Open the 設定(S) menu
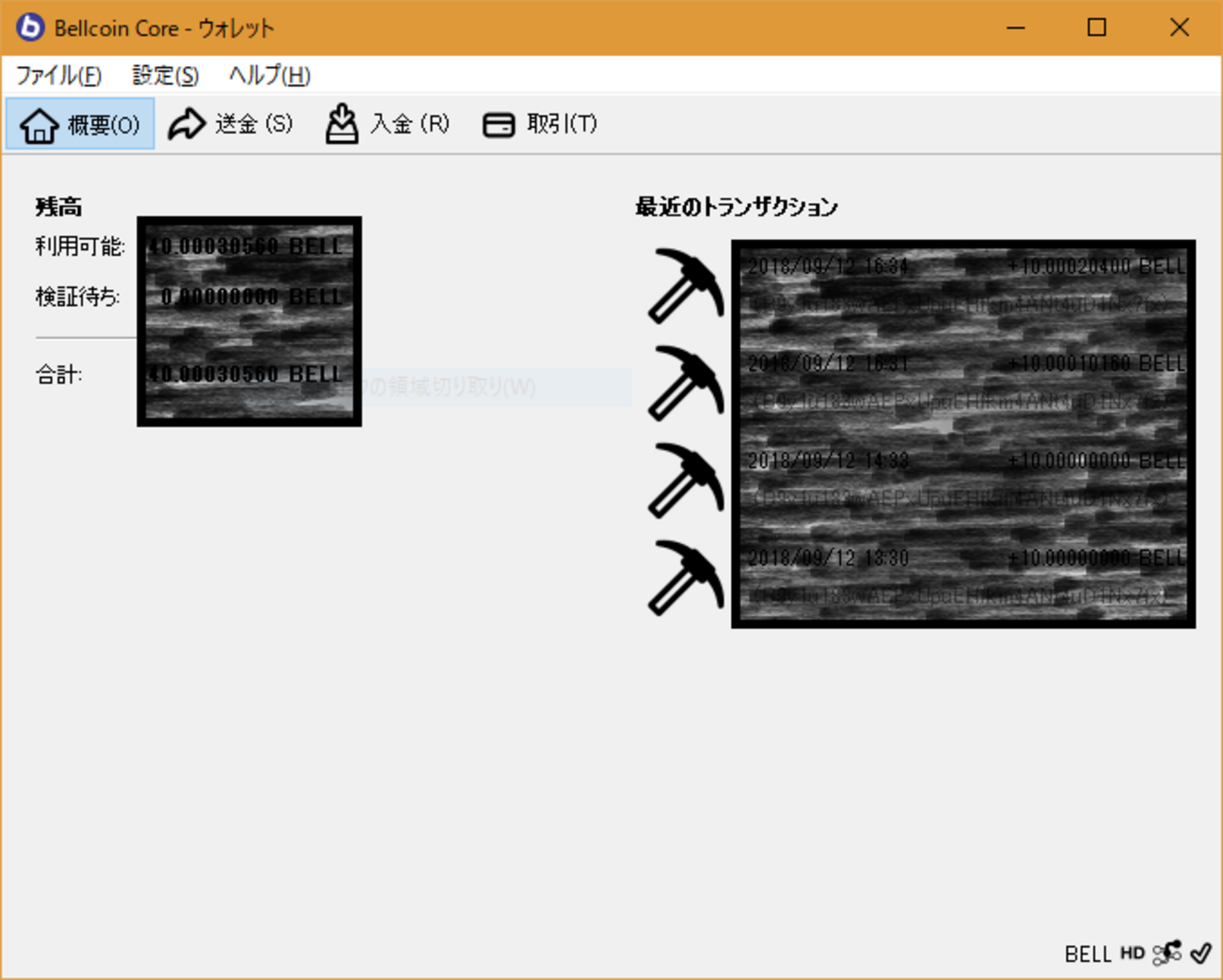 click(x=164, y=75)
